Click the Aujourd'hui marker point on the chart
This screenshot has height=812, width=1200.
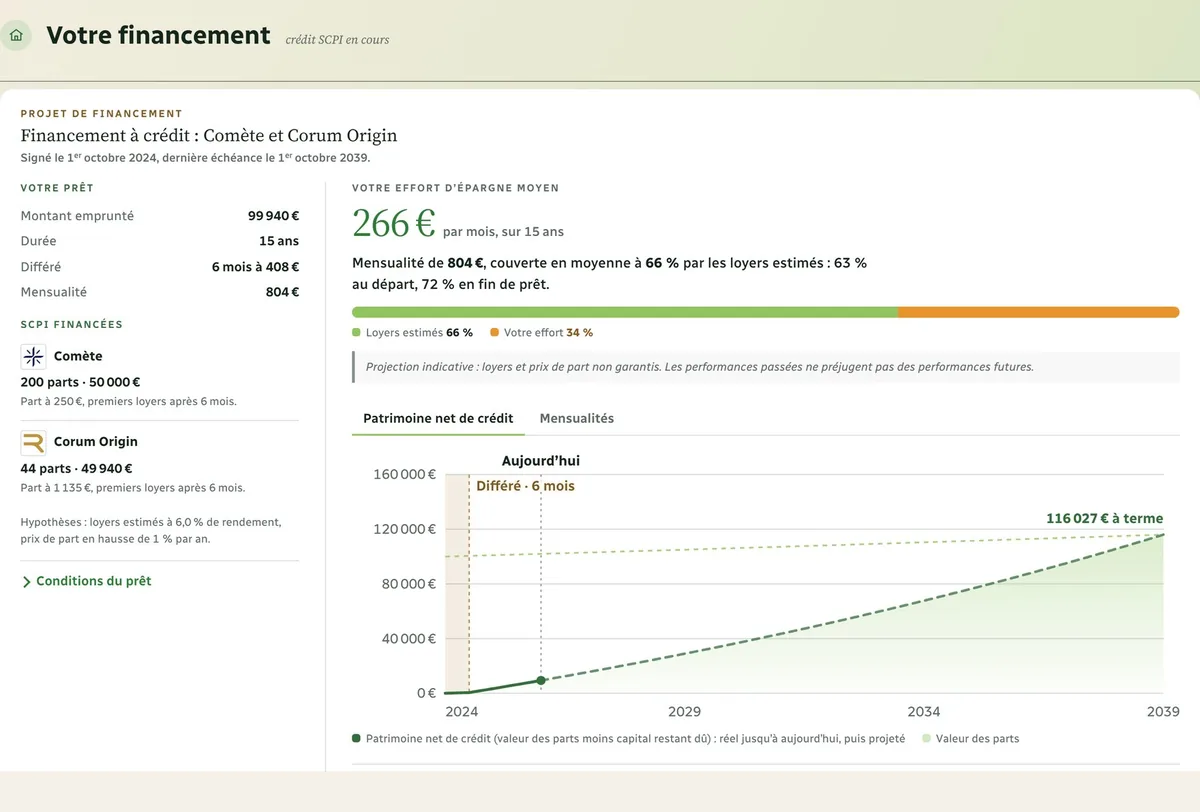point(541,680)
